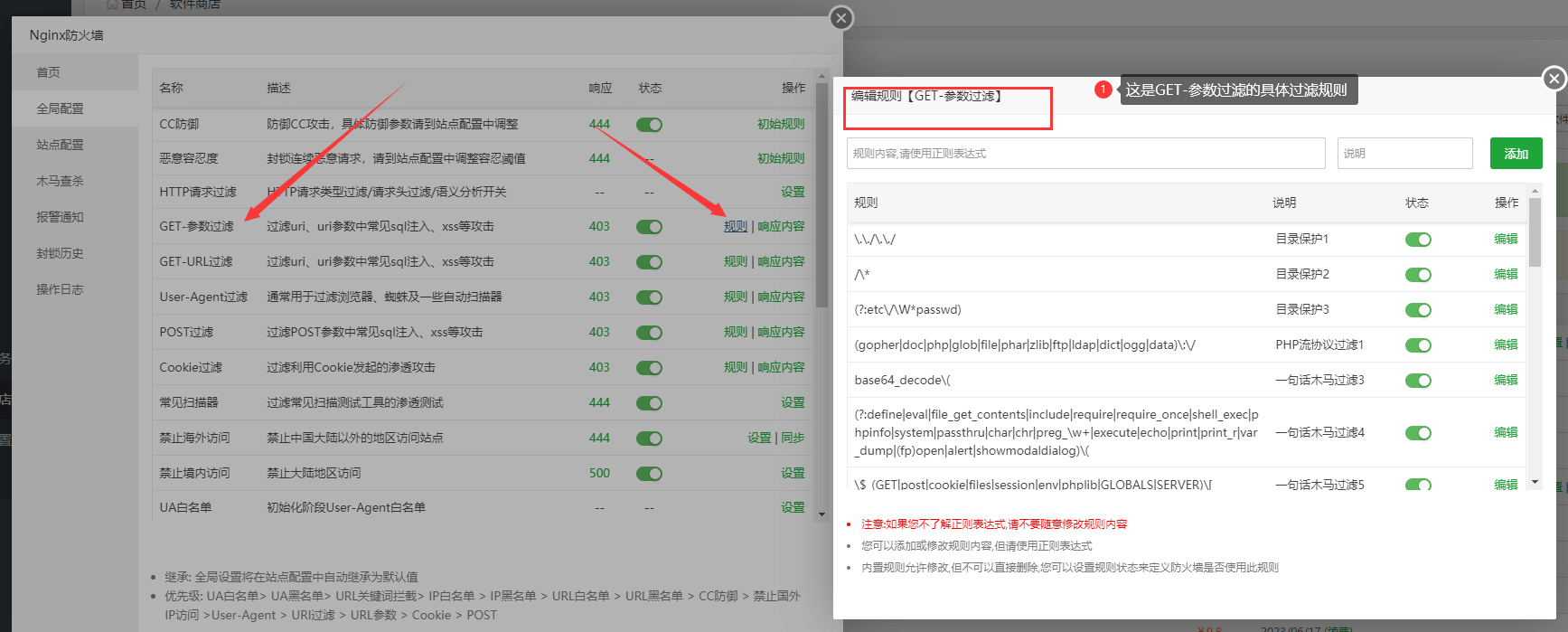Open 设置 for 常见扫描器

(x=793, y=402)
